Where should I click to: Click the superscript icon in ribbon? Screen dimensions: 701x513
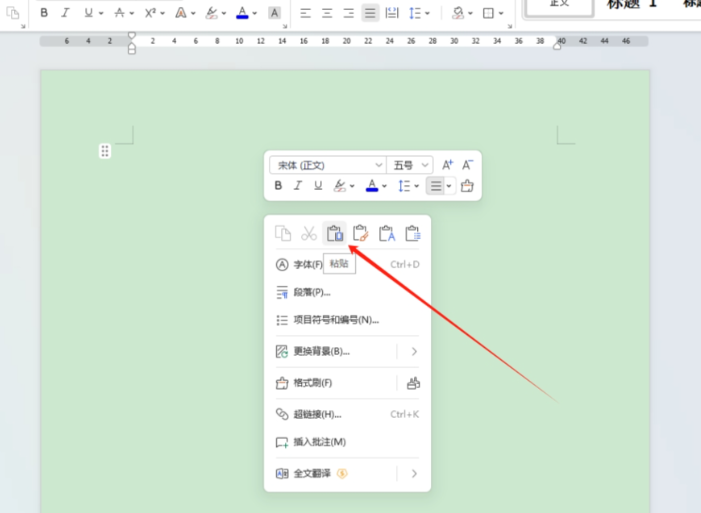[x=150, y=13]
